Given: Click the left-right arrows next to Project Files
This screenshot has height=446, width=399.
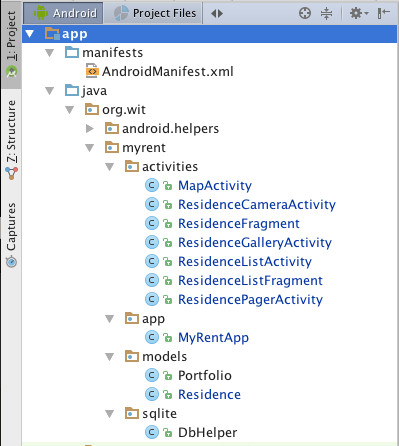Looking at the screenshot, I should 217,13.
